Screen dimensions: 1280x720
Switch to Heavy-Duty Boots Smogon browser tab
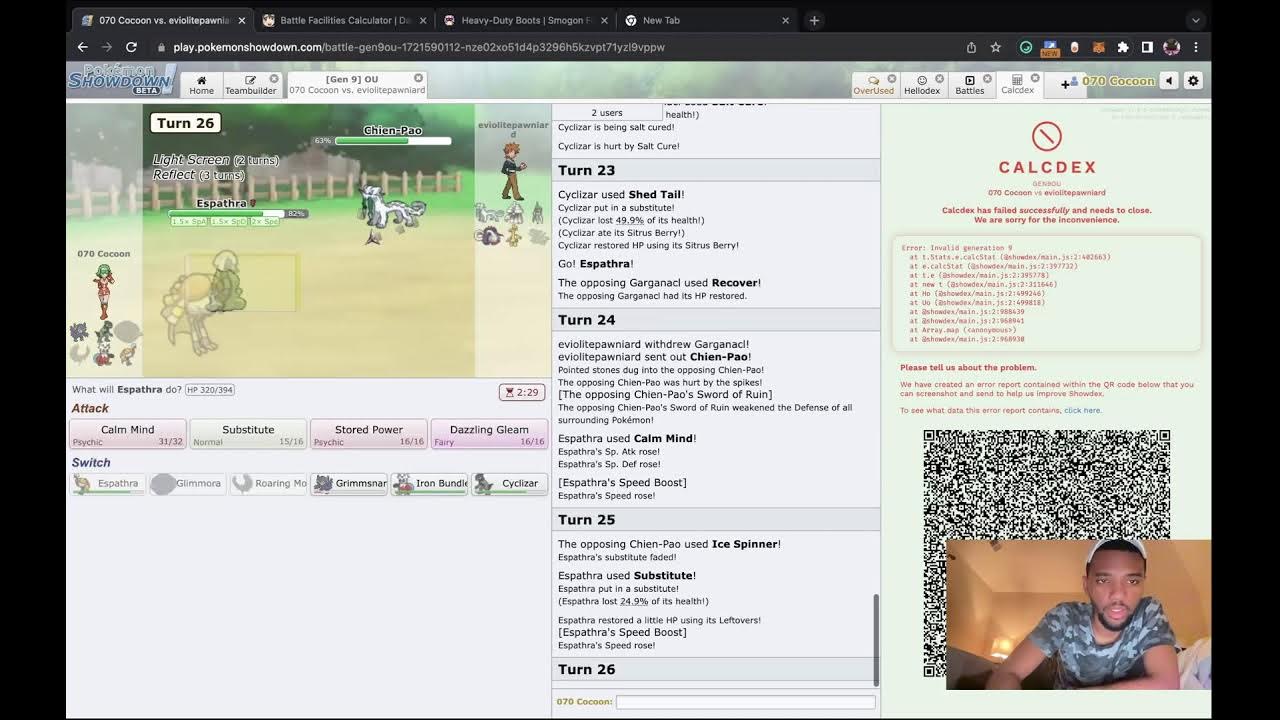pos(525,20)
